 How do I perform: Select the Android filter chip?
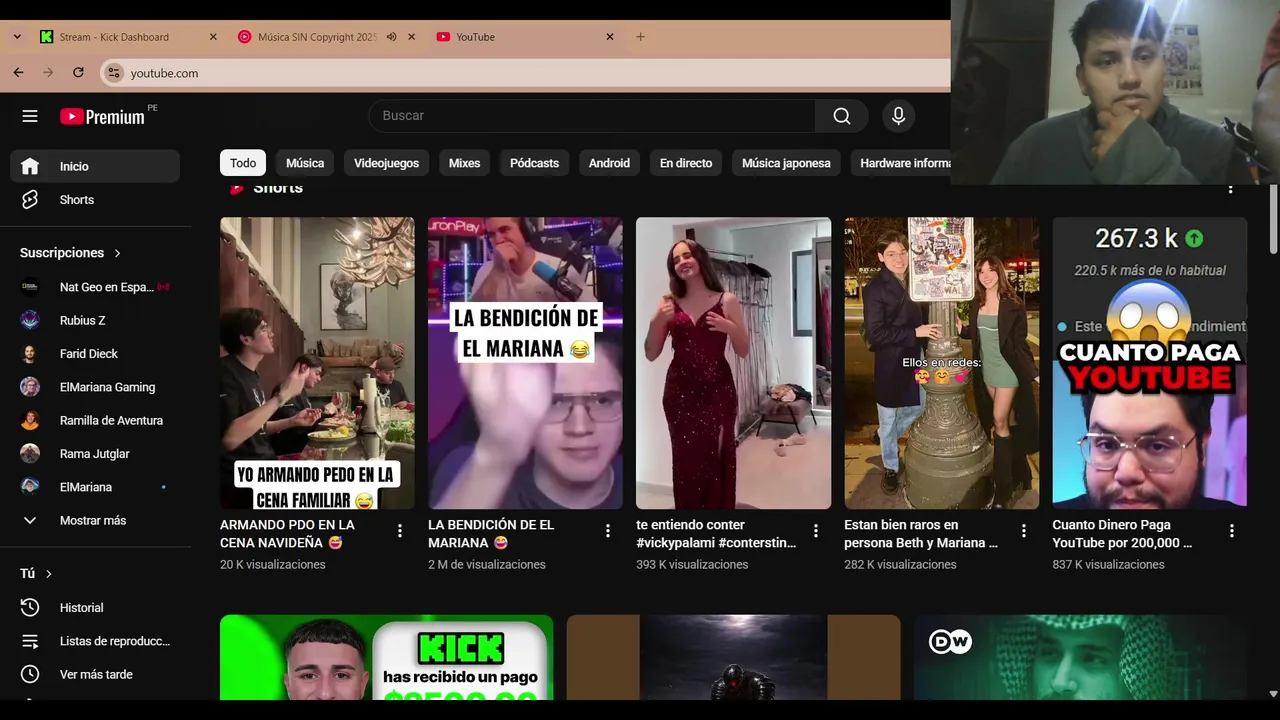[609, 163]
